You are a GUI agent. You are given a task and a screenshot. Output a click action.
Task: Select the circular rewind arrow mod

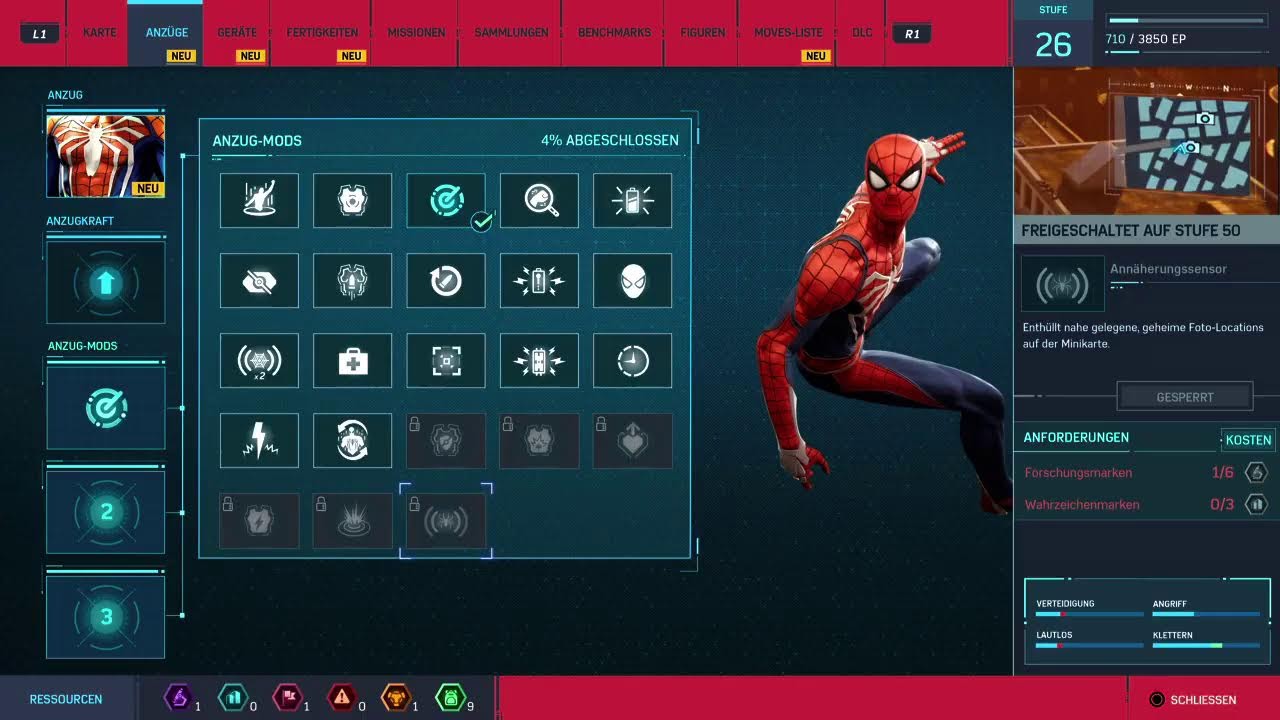[x=446, y=280]
